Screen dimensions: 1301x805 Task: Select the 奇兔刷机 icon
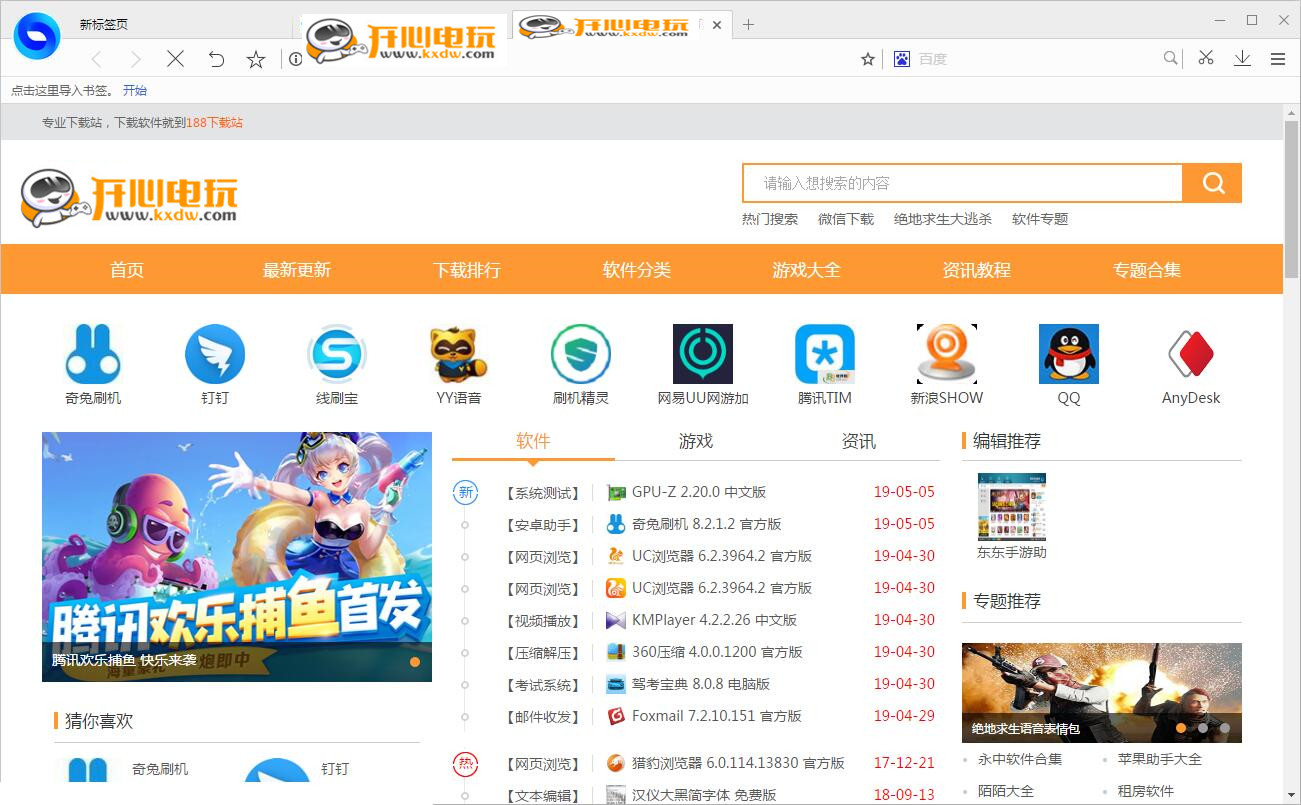pos(93,353)
